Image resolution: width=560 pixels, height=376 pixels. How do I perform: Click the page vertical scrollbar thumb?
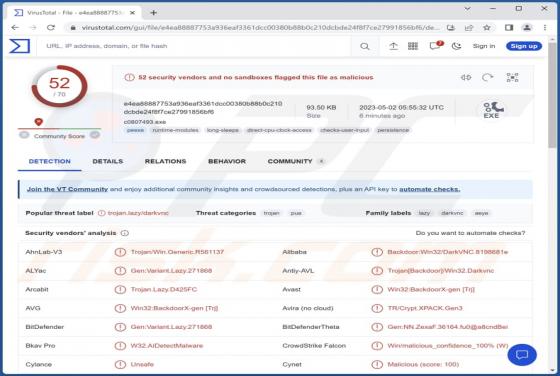click(552, 95)
